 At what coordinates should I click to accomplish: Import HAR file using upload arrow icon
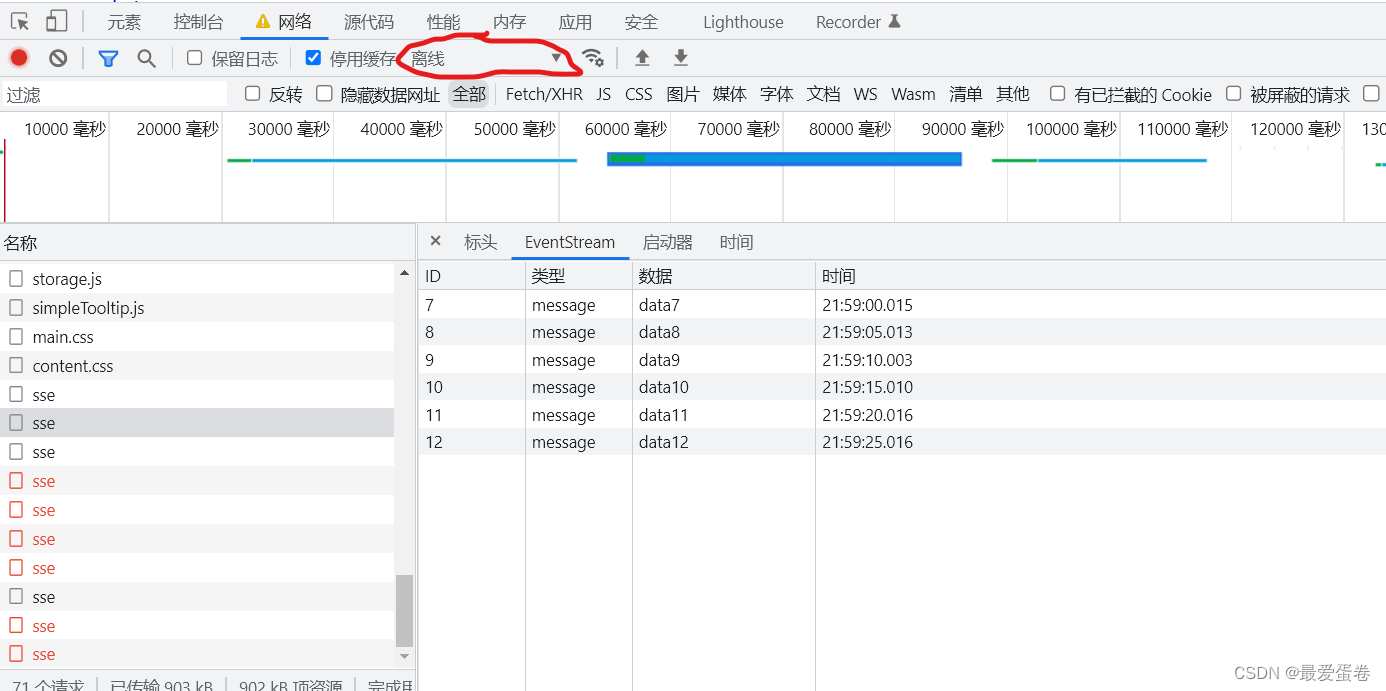(641, 57)
